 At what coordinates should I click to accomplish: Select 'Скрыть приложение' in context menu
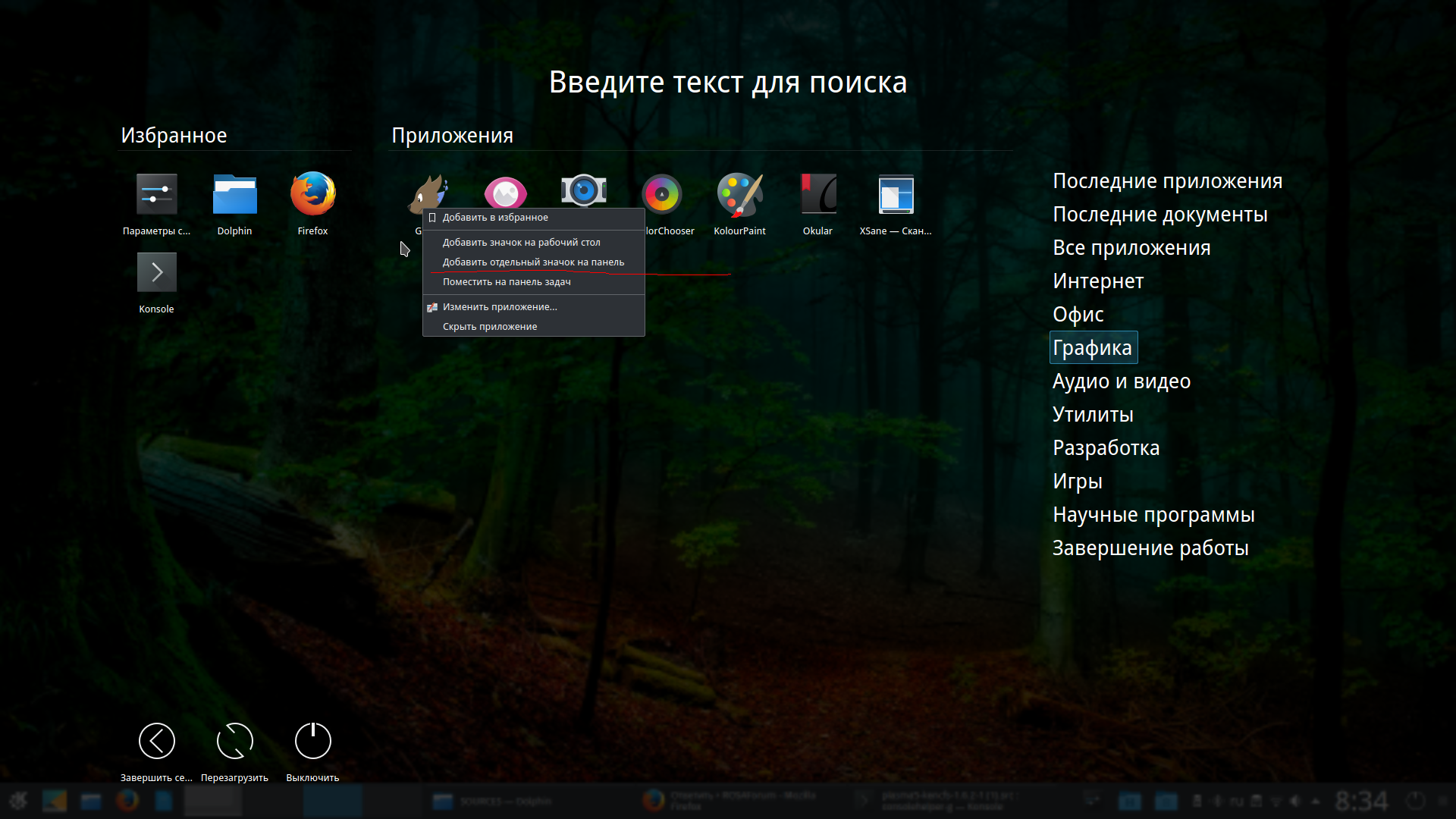(x=490, y=327)
